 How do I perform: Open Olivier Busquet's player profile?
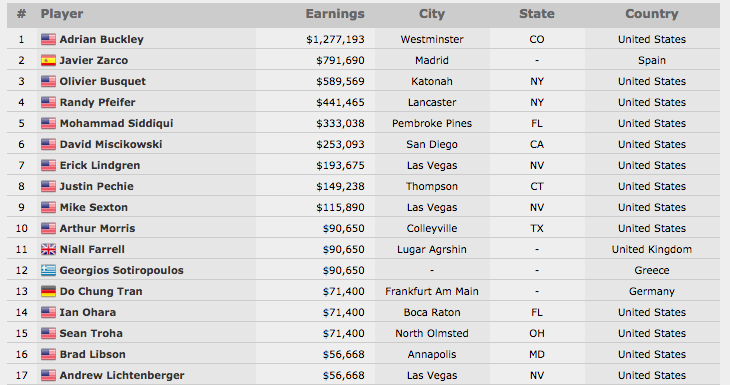point(102,81)
